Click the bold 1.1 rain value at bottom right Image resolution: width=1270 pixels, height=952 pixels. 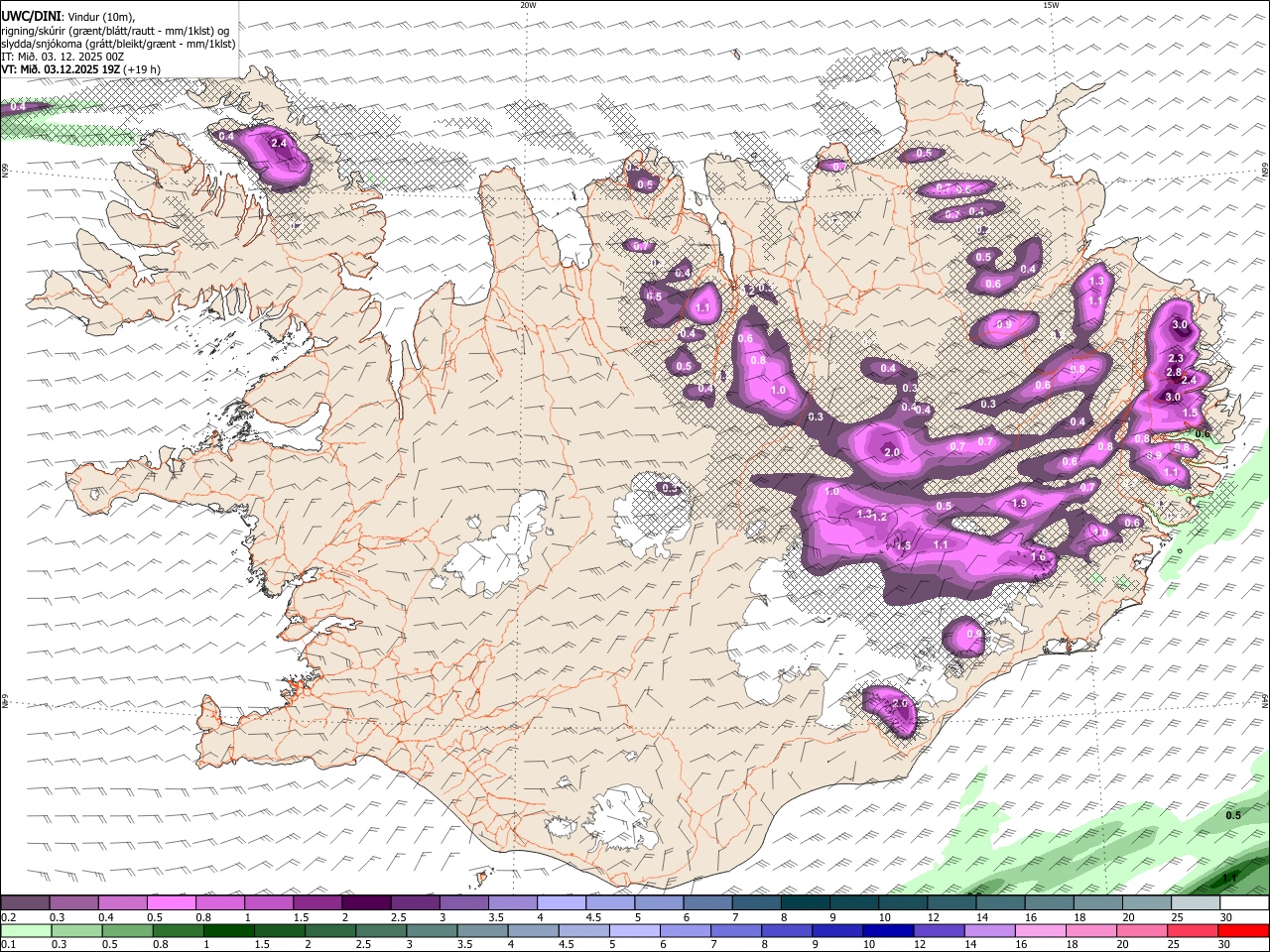point(1230,879)
